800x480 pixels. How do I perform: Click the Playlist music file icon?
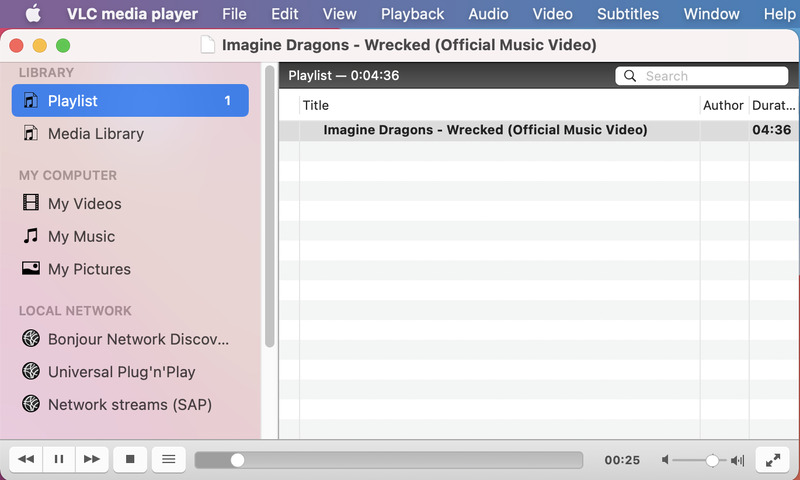31,100
